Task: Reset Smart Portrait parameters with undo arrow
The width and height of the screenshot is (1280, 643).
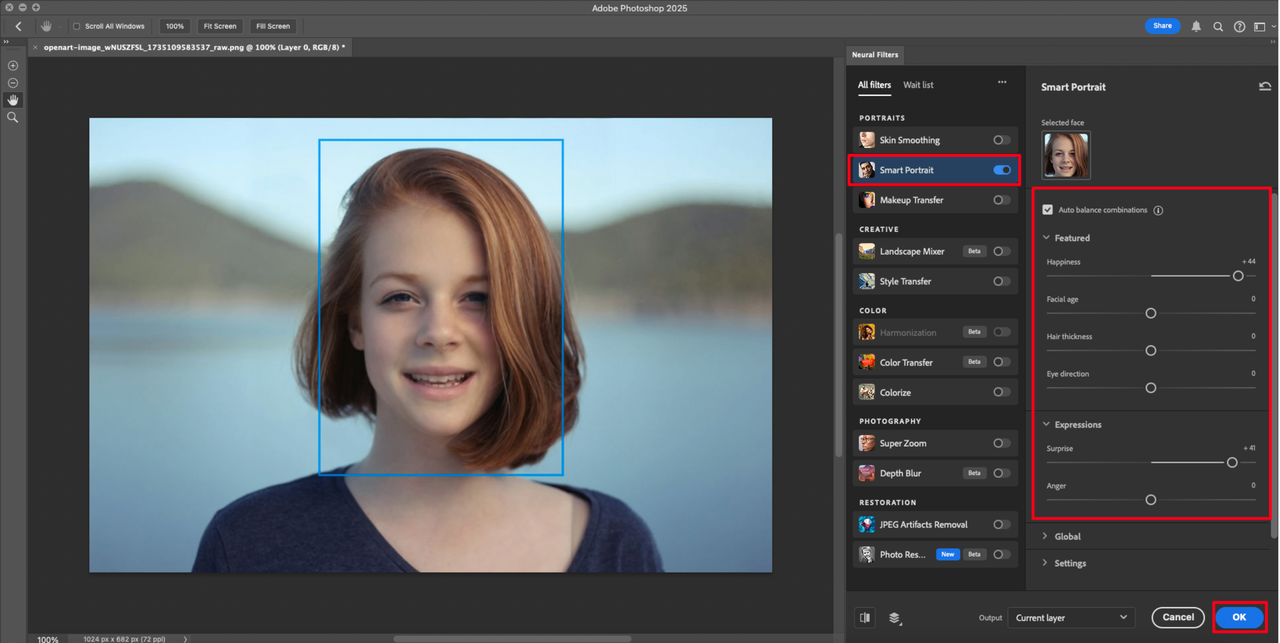Action: point(1265,87)
